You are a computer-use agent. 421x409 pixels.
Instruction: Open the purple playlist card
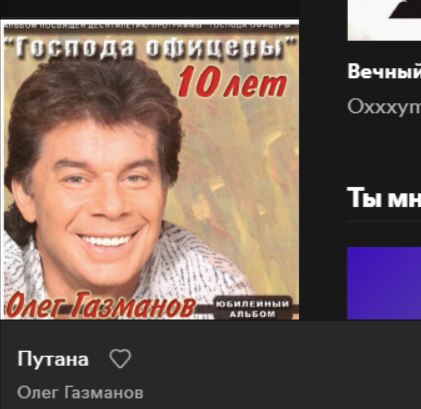tap(384, 283)
